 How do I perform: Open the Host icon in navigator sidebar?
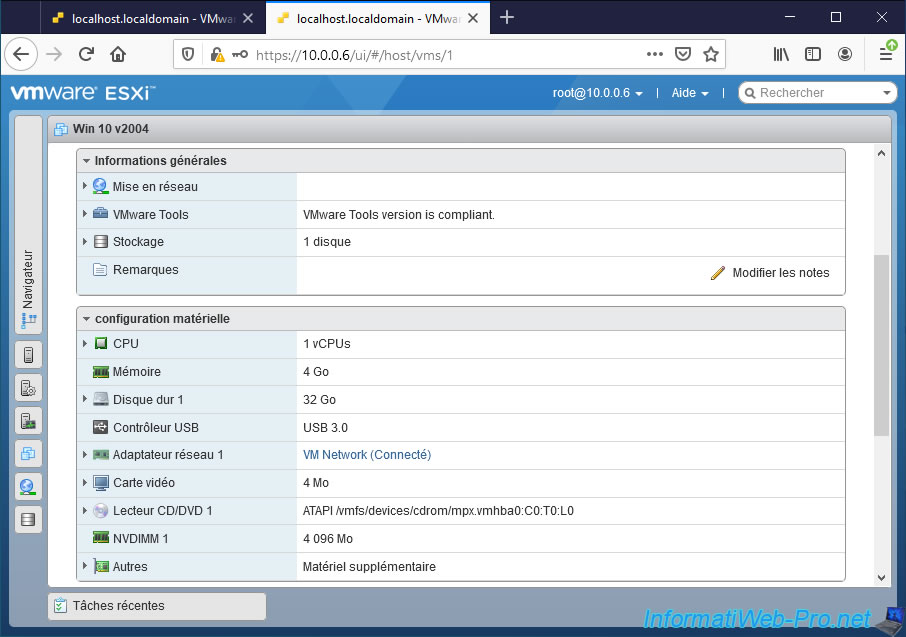(28, 354)
